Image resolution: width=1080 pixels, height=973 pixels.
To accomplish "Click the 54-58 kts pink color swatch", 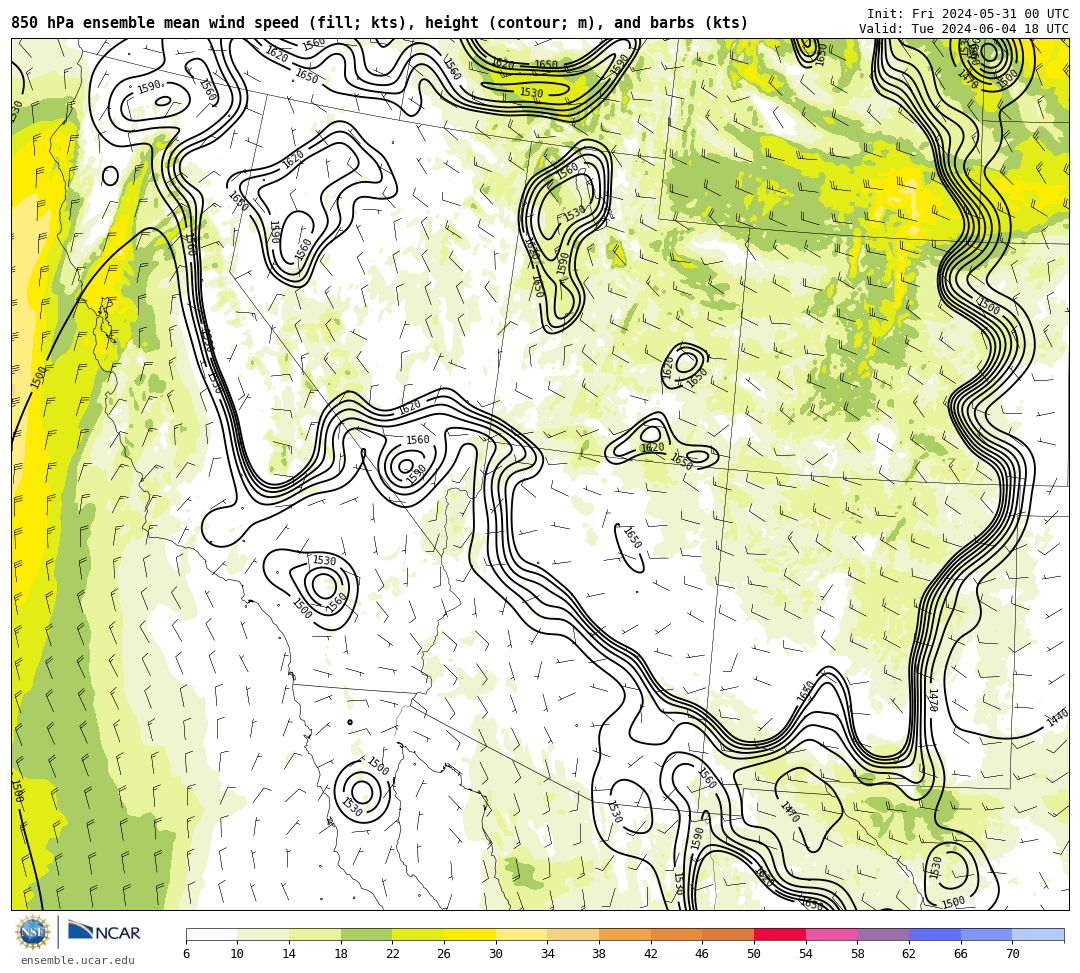I will click(831, 935).
